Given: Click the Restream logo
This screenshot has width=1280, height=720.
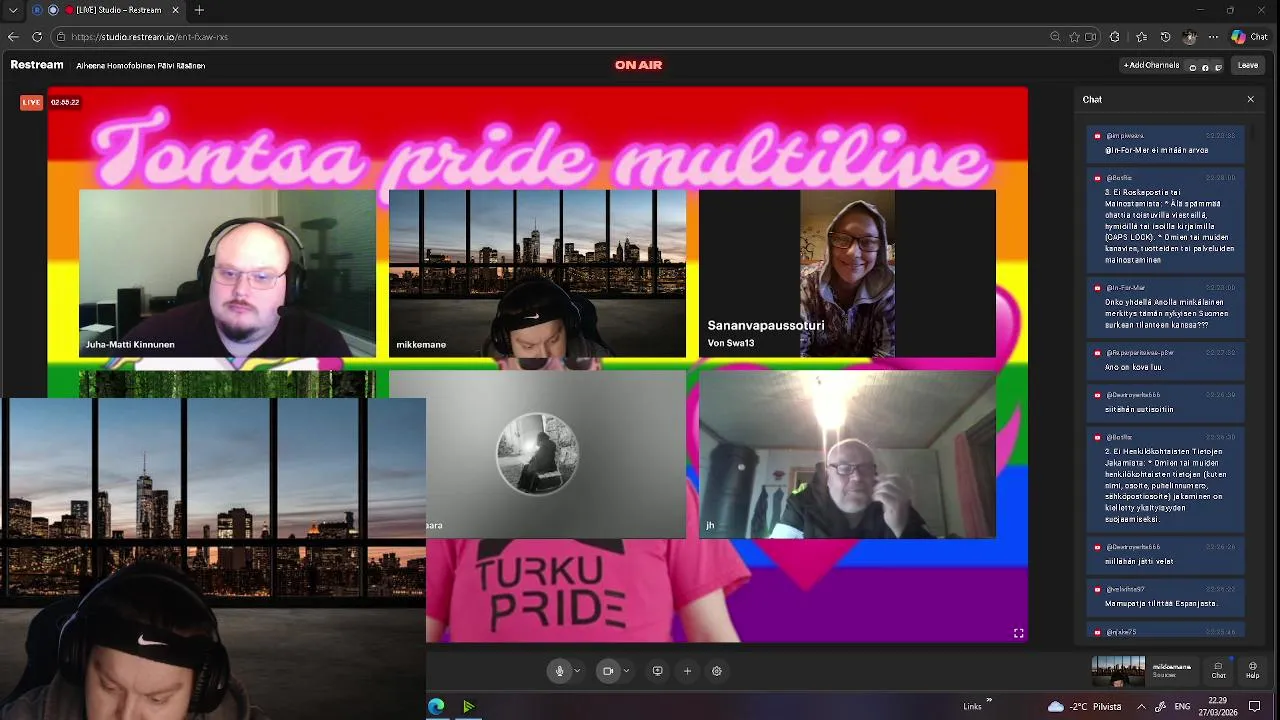Looking at the screenshot, I should (x=37, y=65).
